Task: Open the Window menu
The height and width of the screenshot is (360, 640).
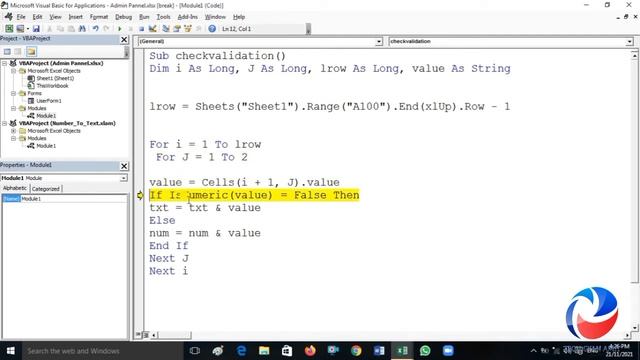Action: (215, 17)
